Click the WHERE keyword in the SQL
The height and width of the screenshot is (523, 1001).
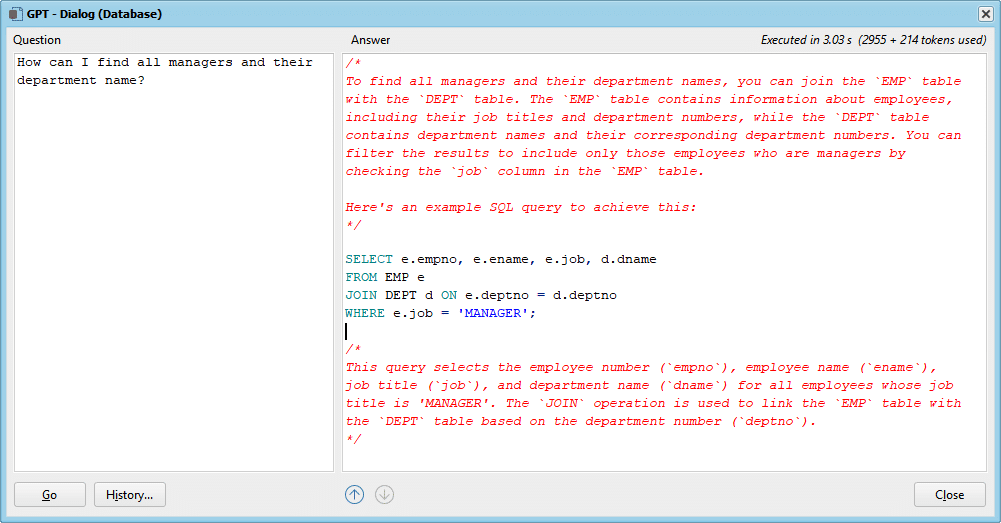(365, 313)
